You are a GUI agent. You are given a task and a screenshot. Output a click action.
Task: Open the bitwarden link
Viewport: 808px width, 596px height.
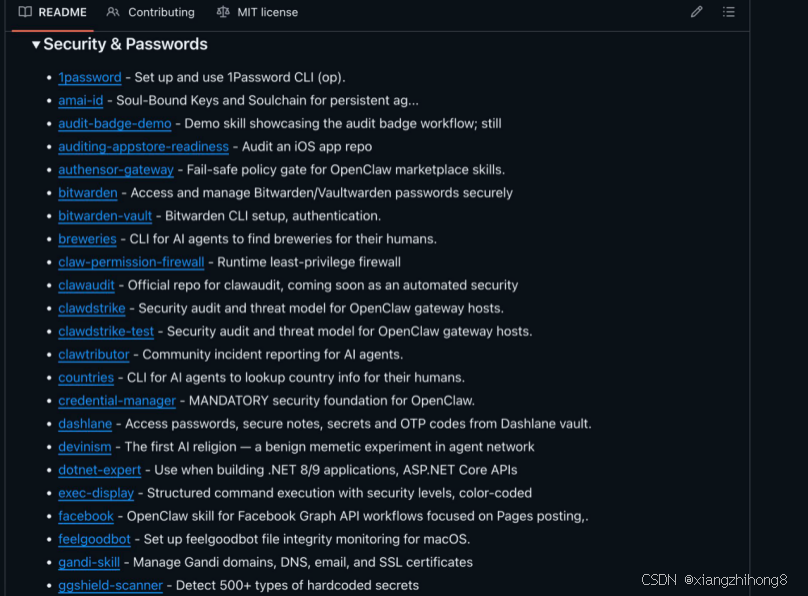click(x=87, y=192)
